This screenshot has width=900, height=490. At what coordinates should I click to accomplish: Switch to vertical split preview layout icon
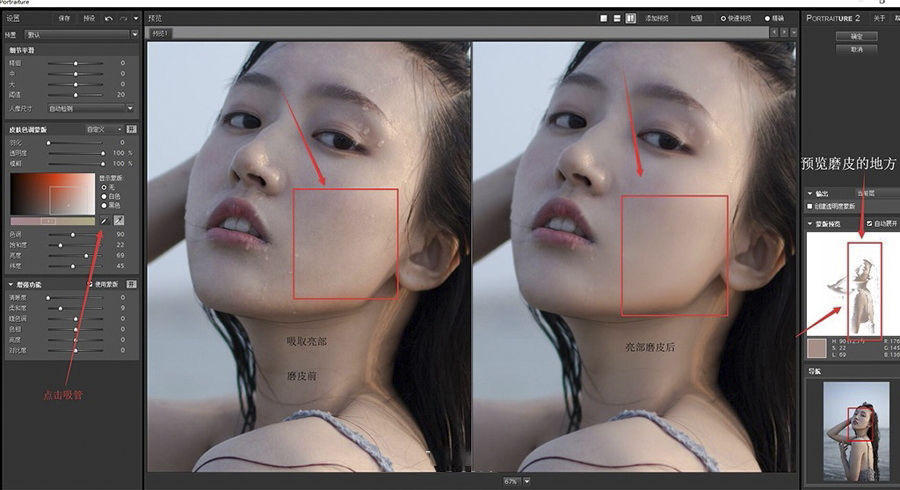pyautogui.click(x=631, y=18)
